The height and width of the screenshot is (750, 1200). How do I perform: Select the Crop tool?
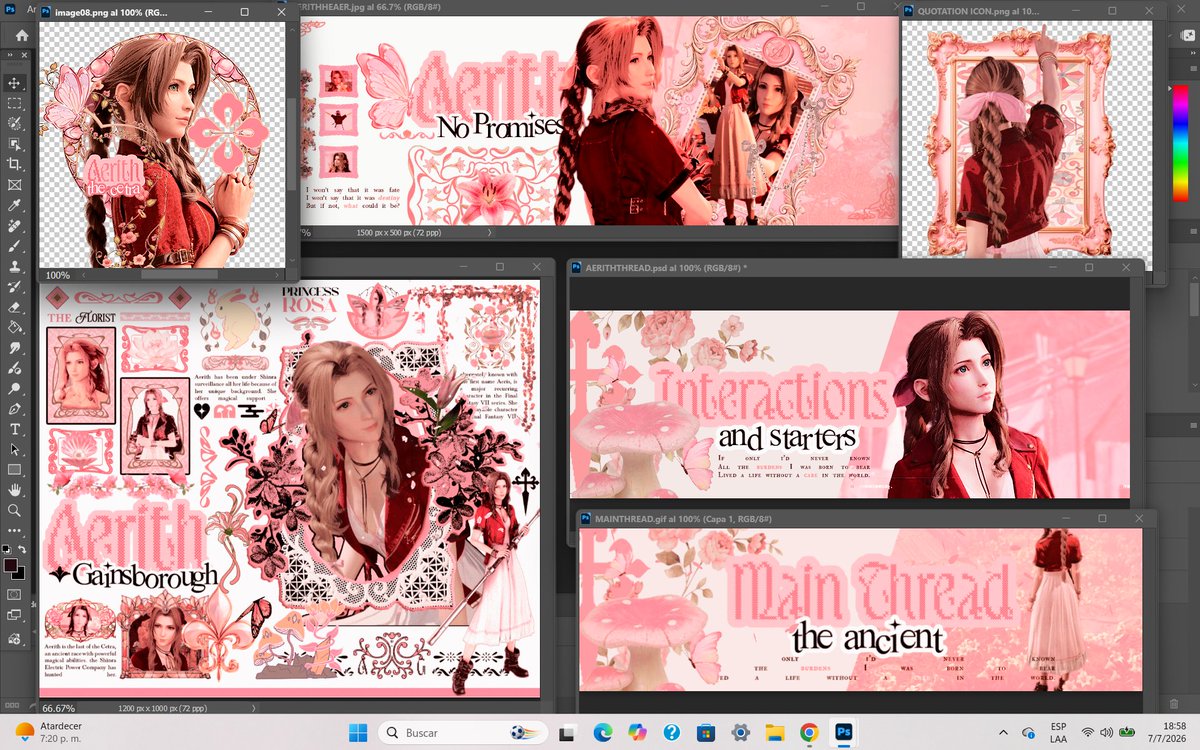click(15, 164)
